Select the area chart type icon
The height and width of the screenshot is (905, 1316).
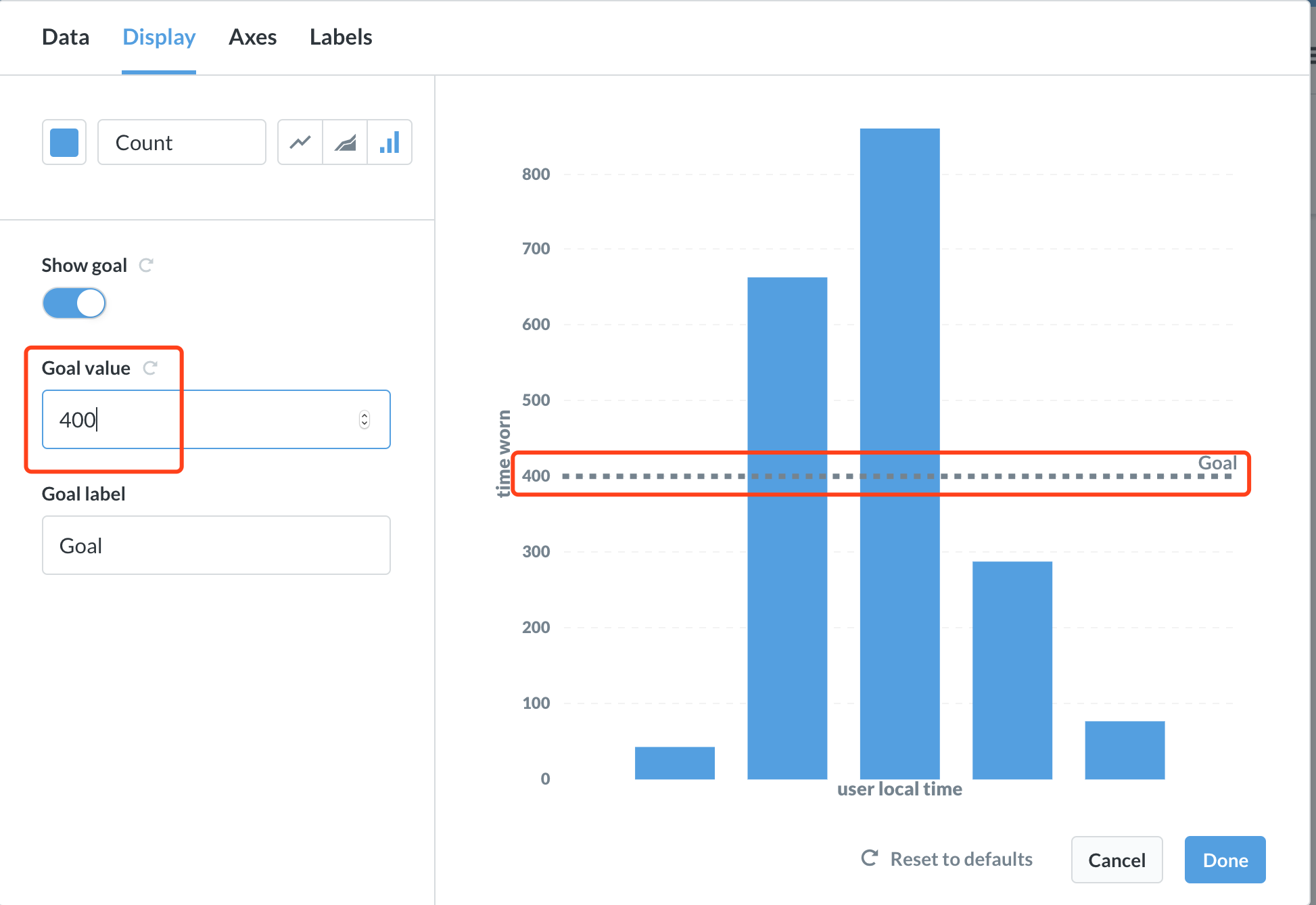point(345,142)
